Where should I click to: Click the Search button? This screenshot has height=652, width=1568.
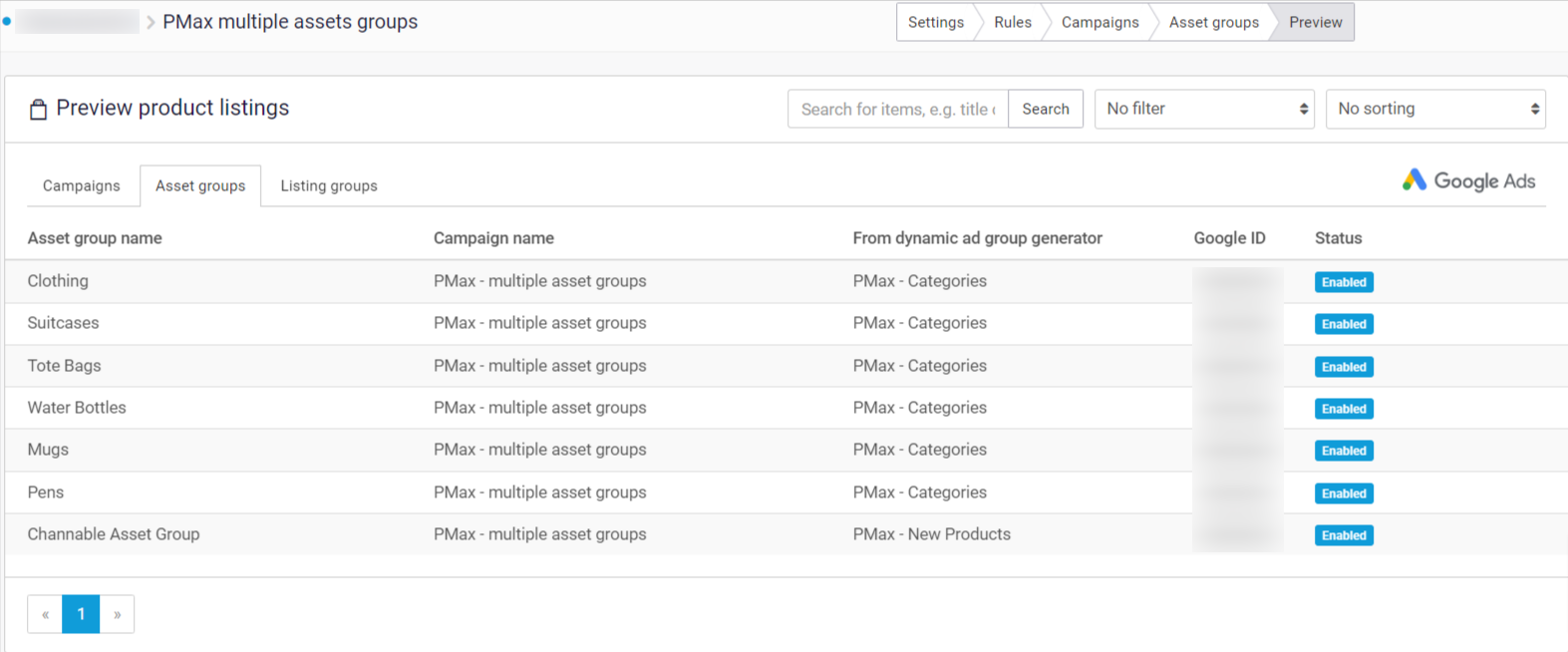(1046, 109)
